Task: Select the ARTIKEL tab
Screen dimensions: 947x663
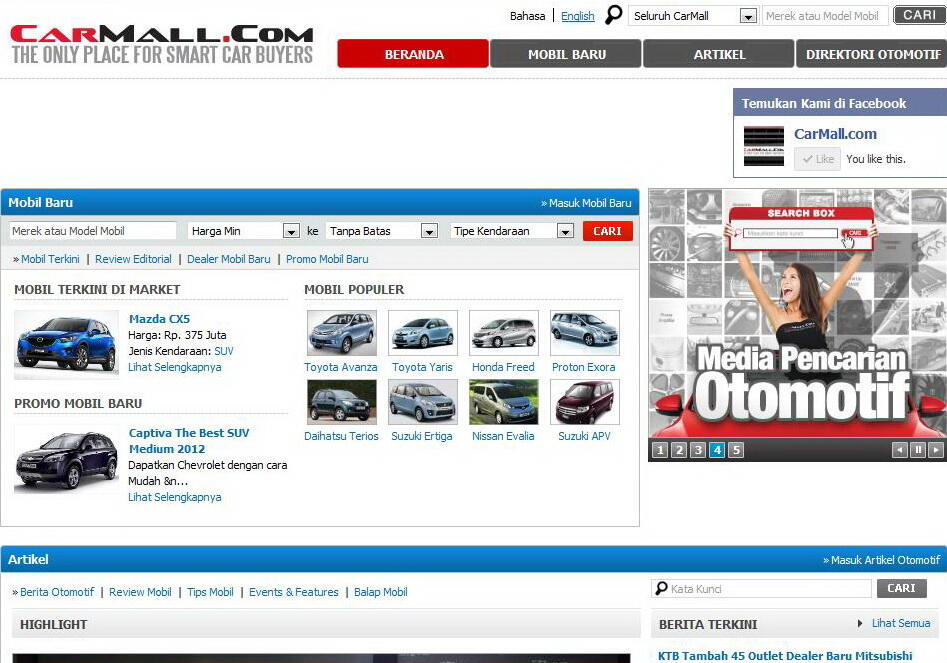Action: click(x=719, y=54)
